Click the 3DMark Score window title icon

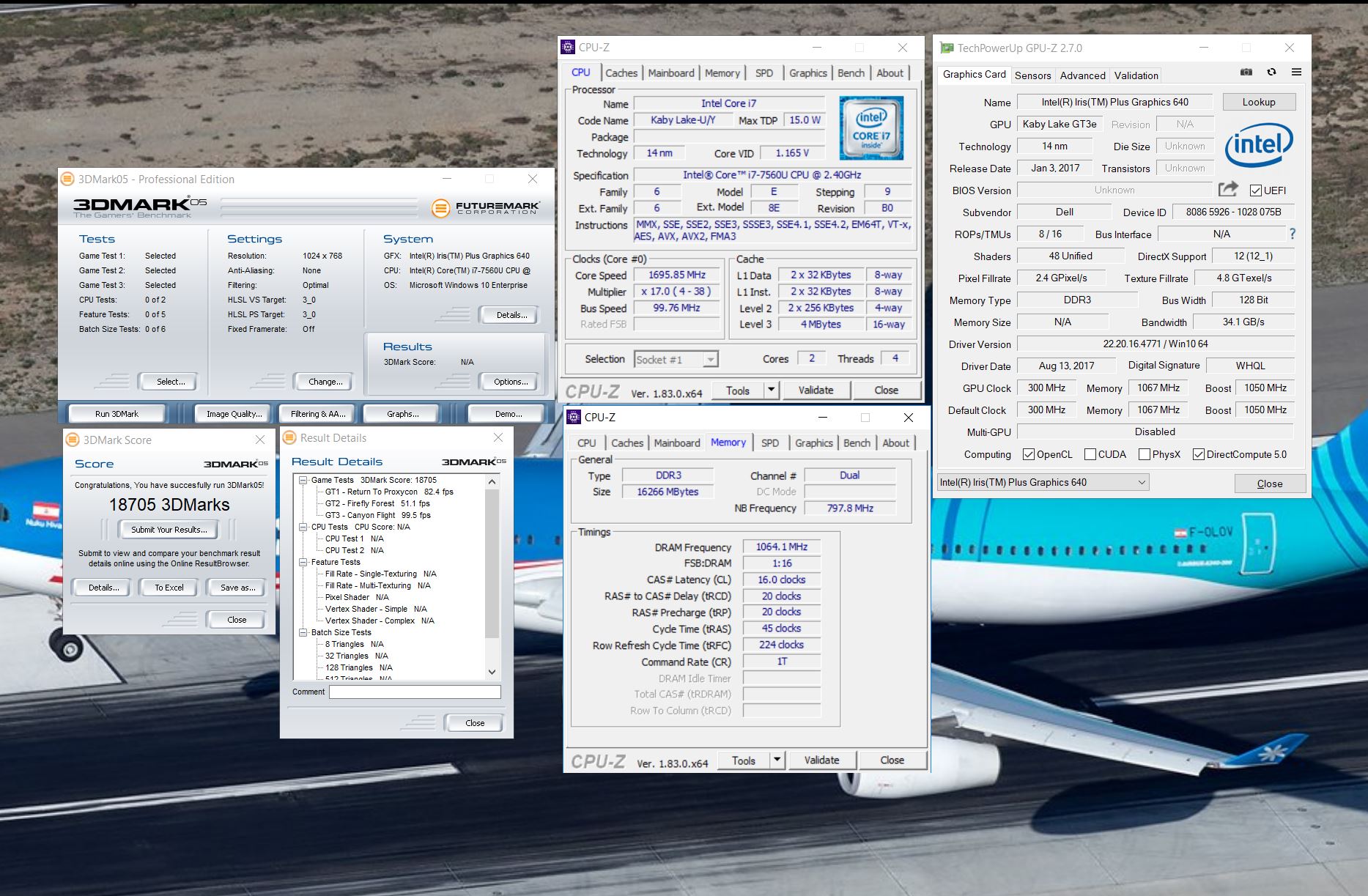coord(73,440)
